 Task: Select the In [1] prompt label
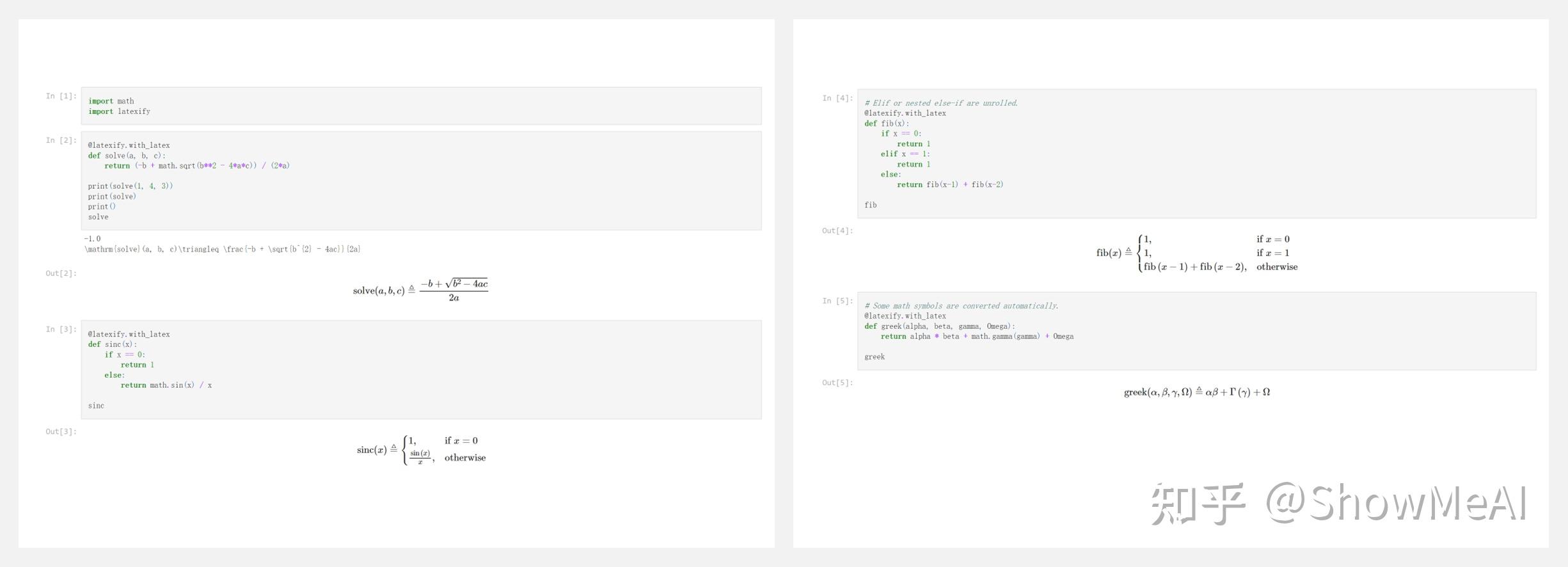61,96
